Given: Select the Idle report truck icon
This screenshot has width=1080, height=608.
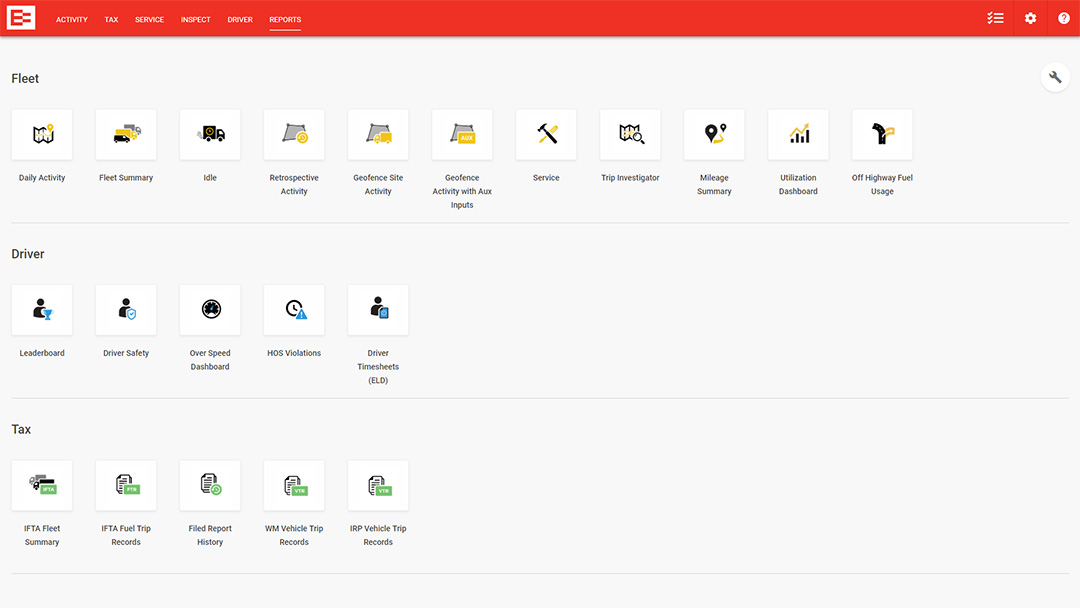Looking at the screenshot, I should (x=210, y=135).
